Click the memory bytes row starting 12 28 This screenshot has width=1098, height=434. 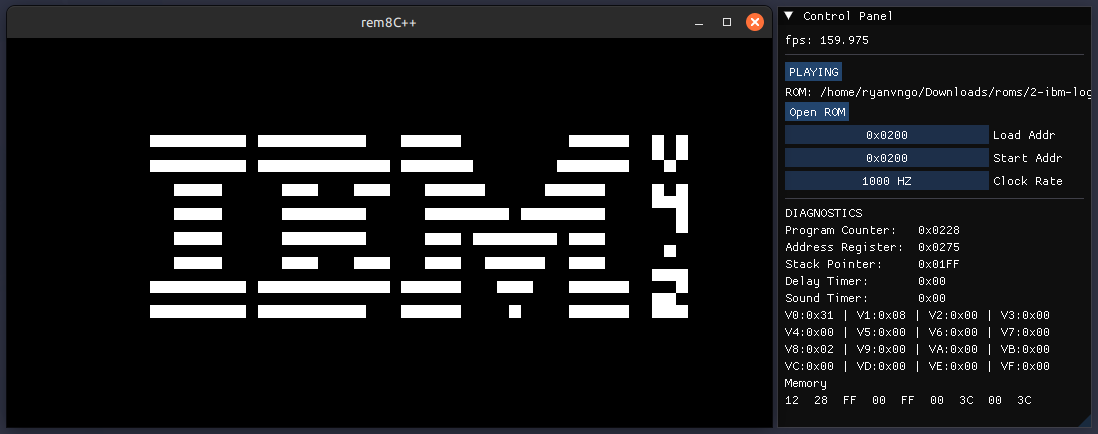(908, 400)
